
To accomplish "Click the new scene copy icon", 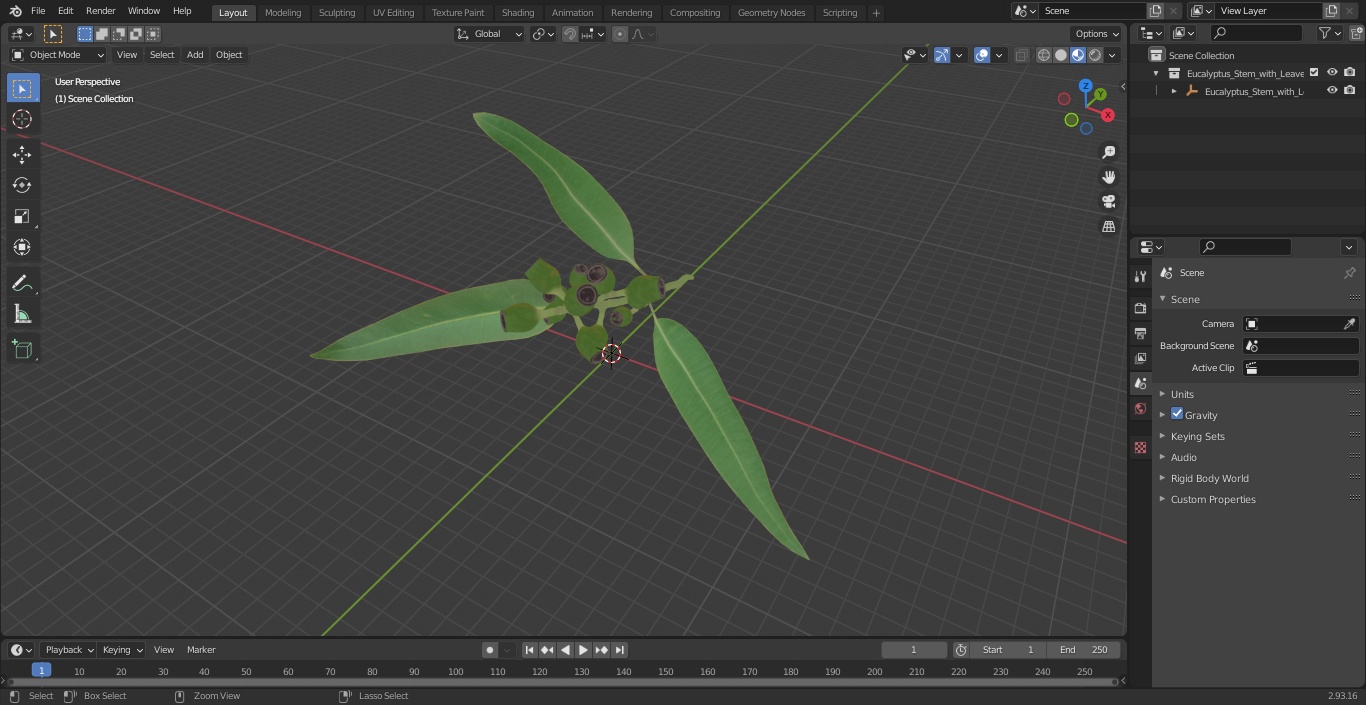I will point(1156,11).
